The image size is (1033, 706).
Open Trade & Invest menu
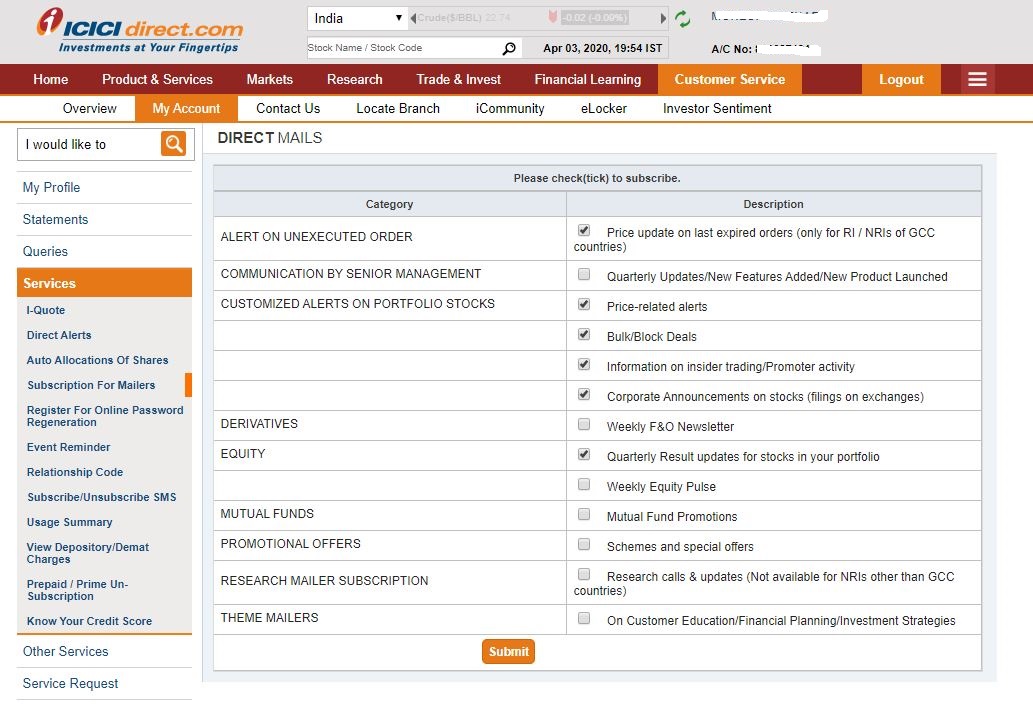tap(459, 79)
